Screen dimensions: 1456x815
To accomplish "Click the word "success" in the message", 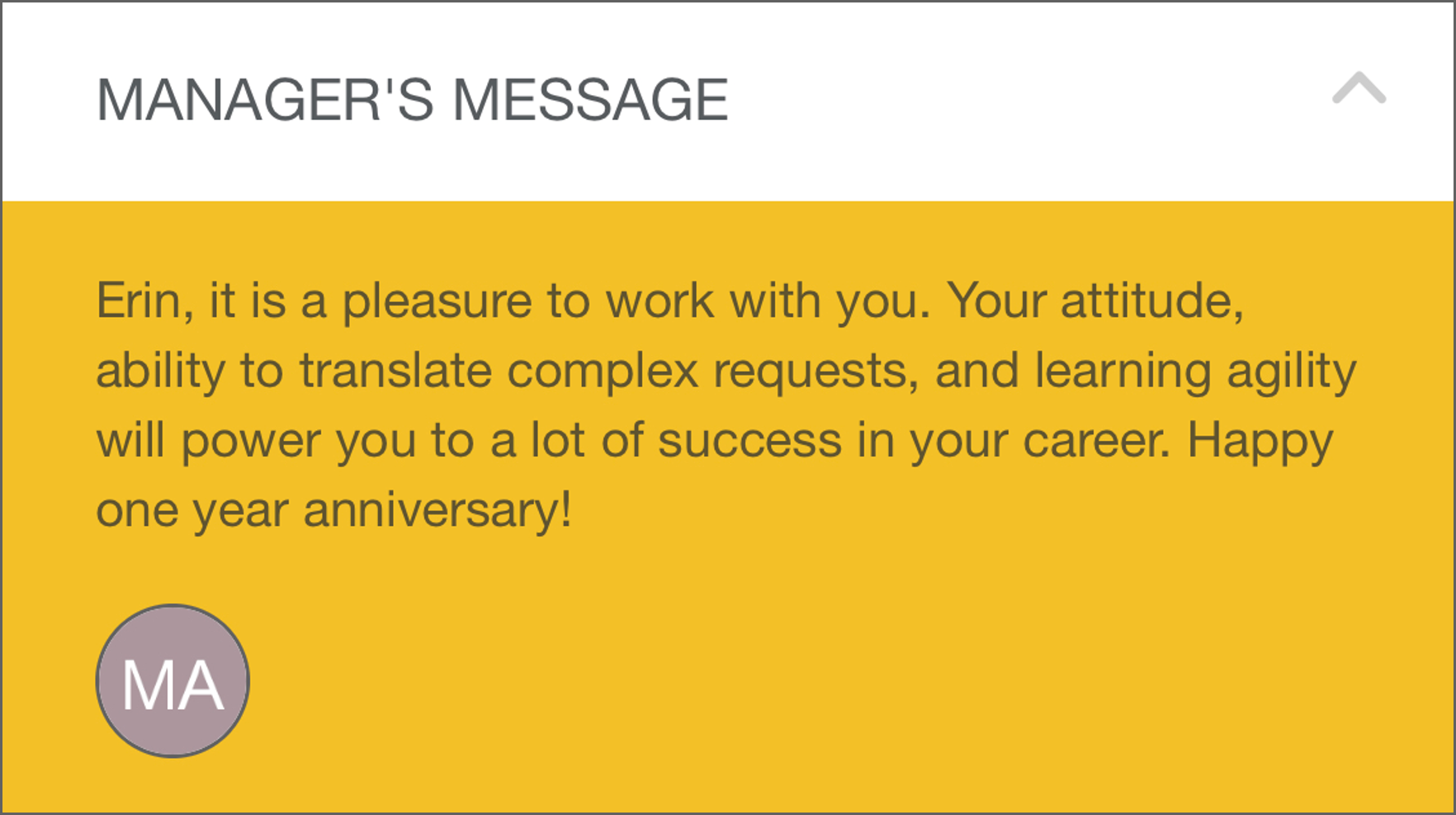I will [x=749, y=441].
